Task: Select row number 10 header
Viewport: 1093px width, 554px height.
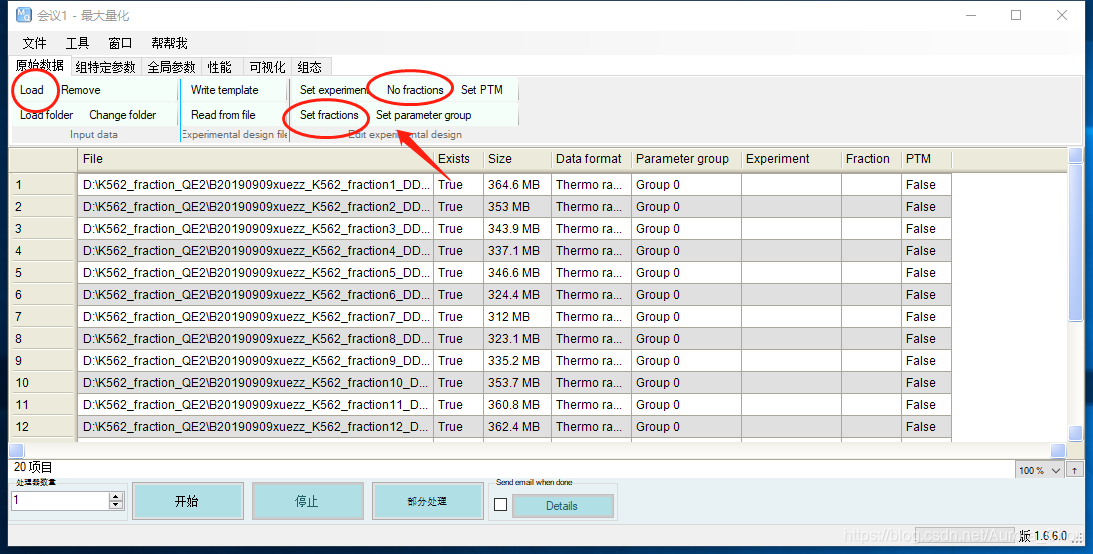Action: click(x=43, y=383)
